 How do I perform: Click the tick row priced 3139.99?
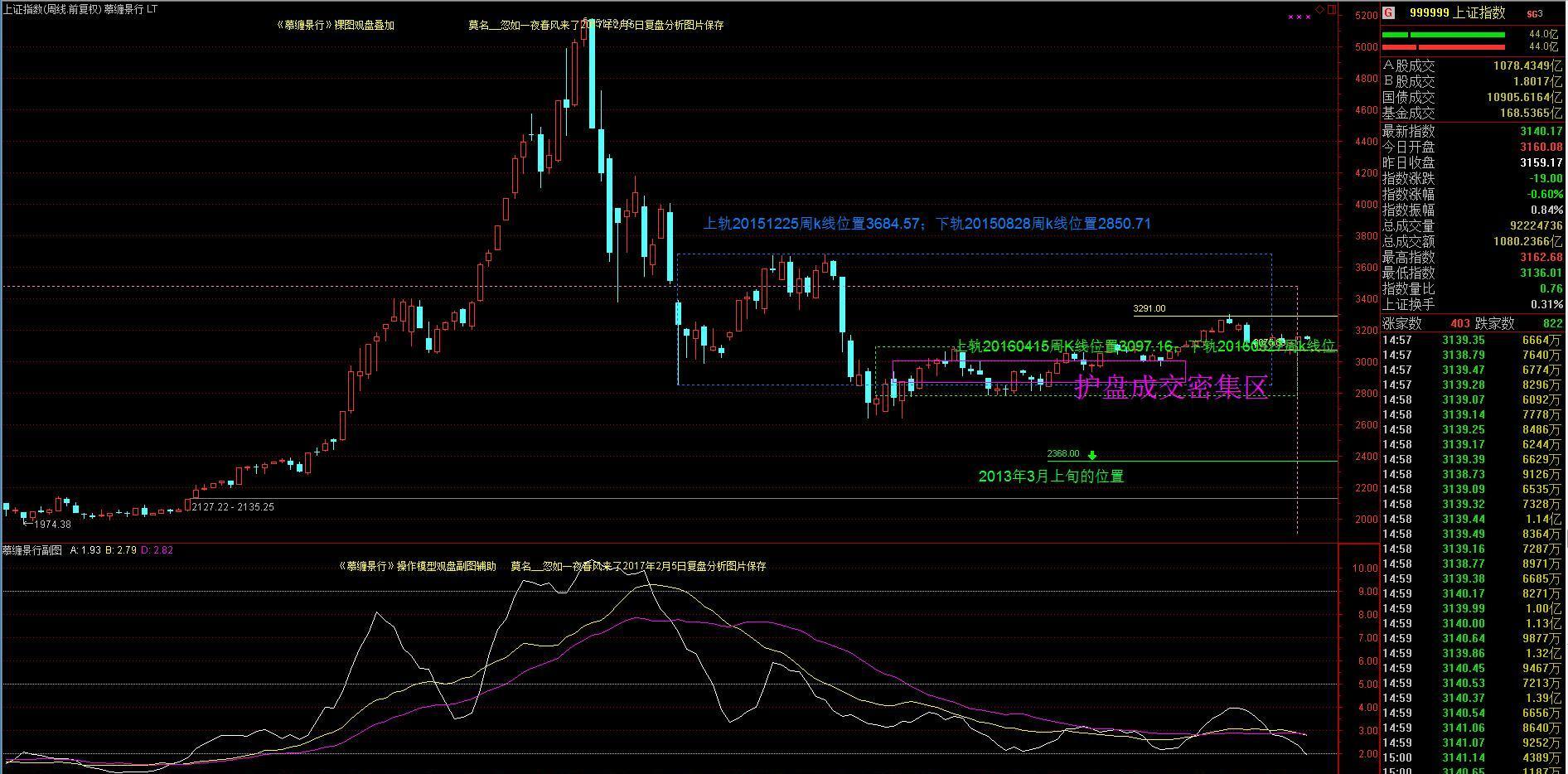tap(1473, 608)
